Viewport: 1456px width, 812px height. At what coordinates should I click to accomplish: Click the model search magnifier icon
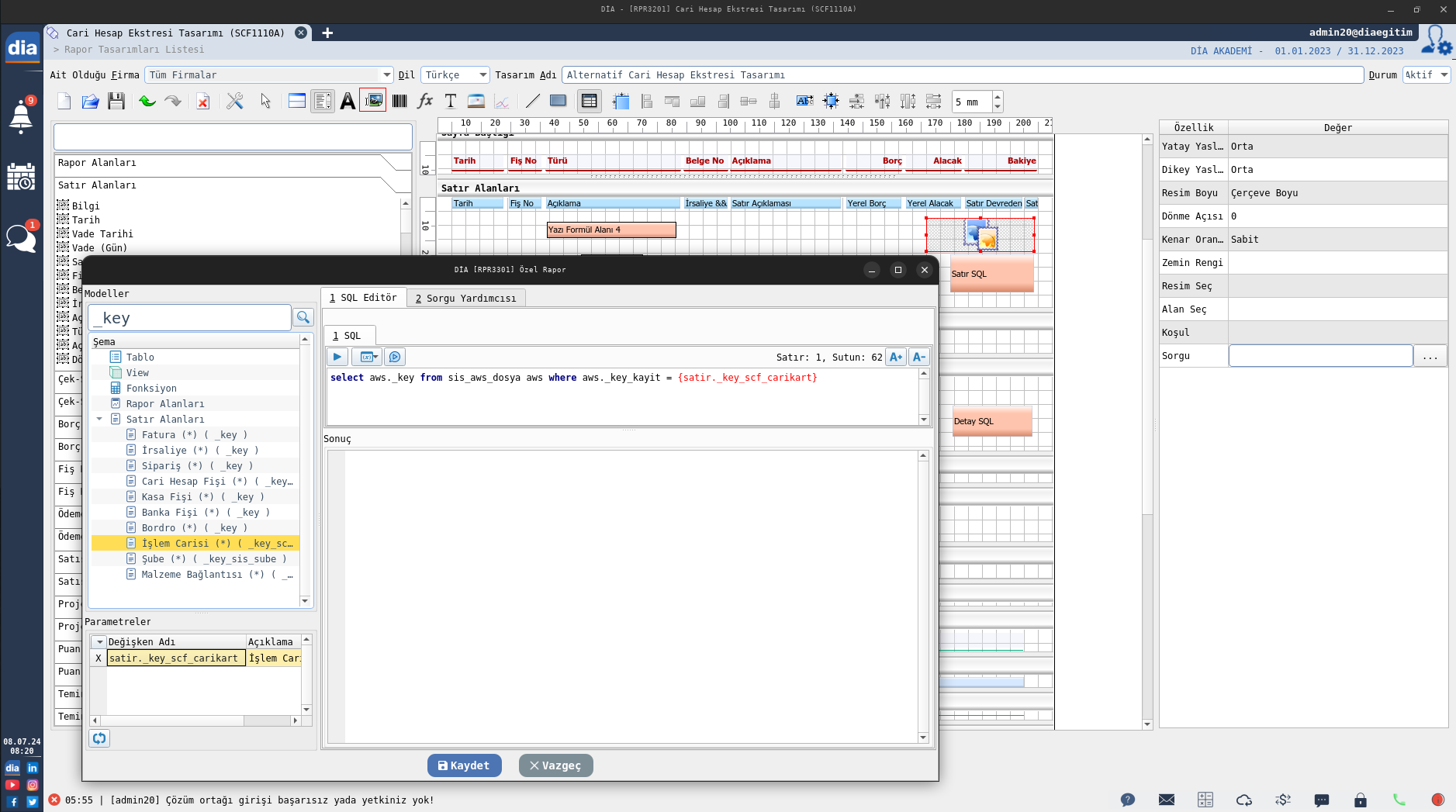point(303,317)
